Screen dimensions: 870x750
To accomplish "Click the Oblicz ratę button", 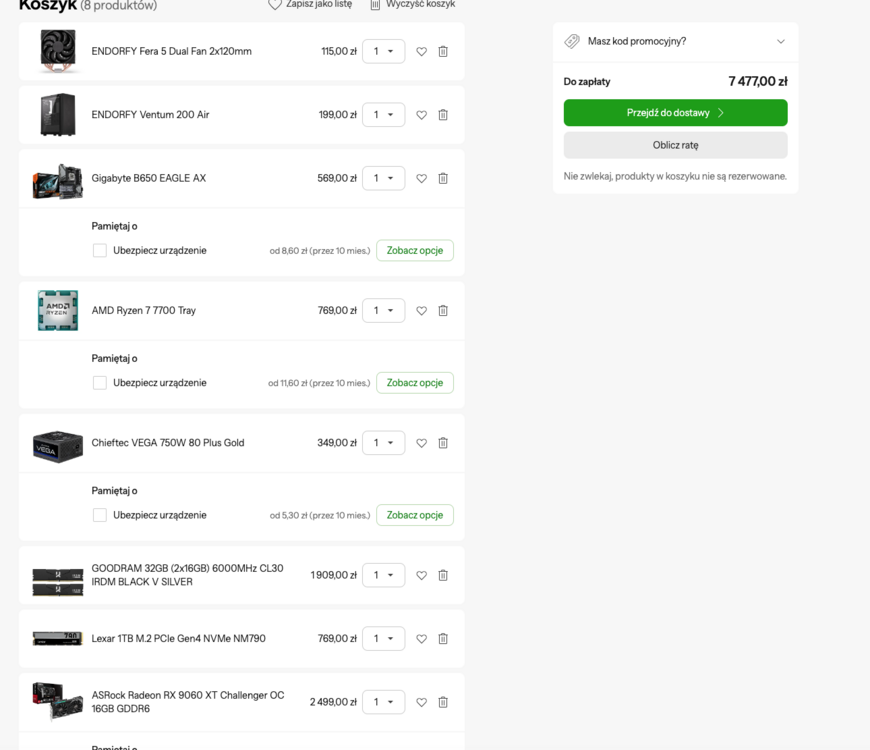I will click(675, 145).
